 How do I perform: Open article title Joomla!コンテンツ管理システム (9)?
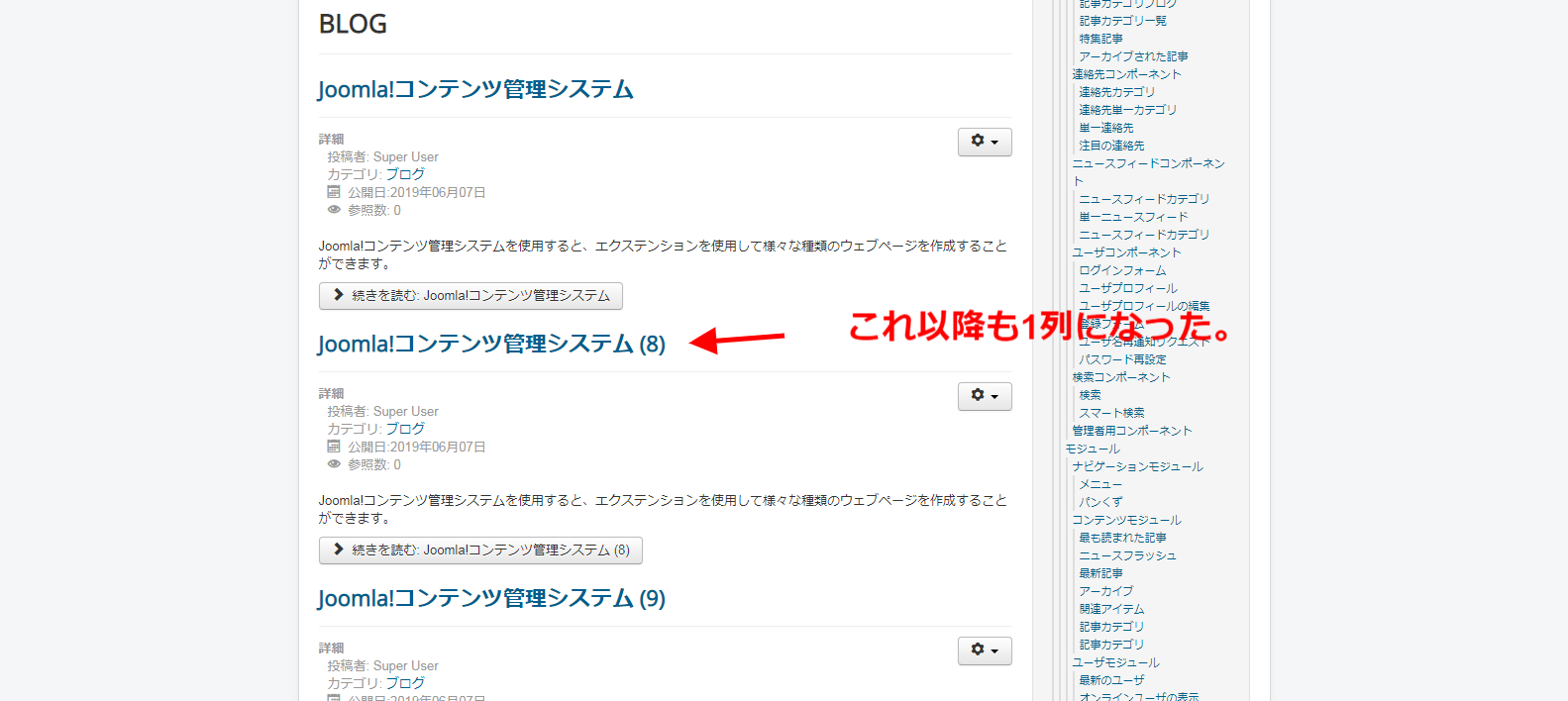click(491, 598)
